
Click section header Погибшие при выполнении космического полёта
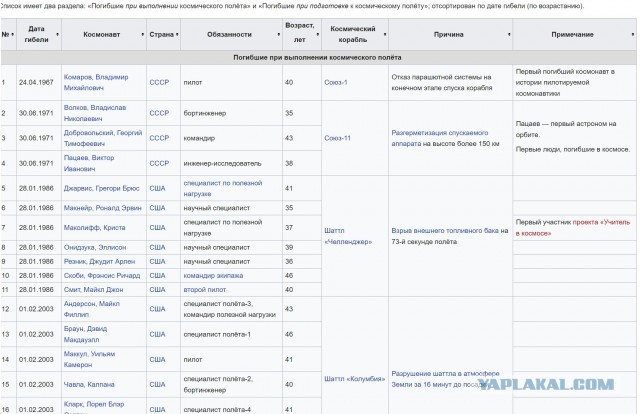click(x=317, y=58)
